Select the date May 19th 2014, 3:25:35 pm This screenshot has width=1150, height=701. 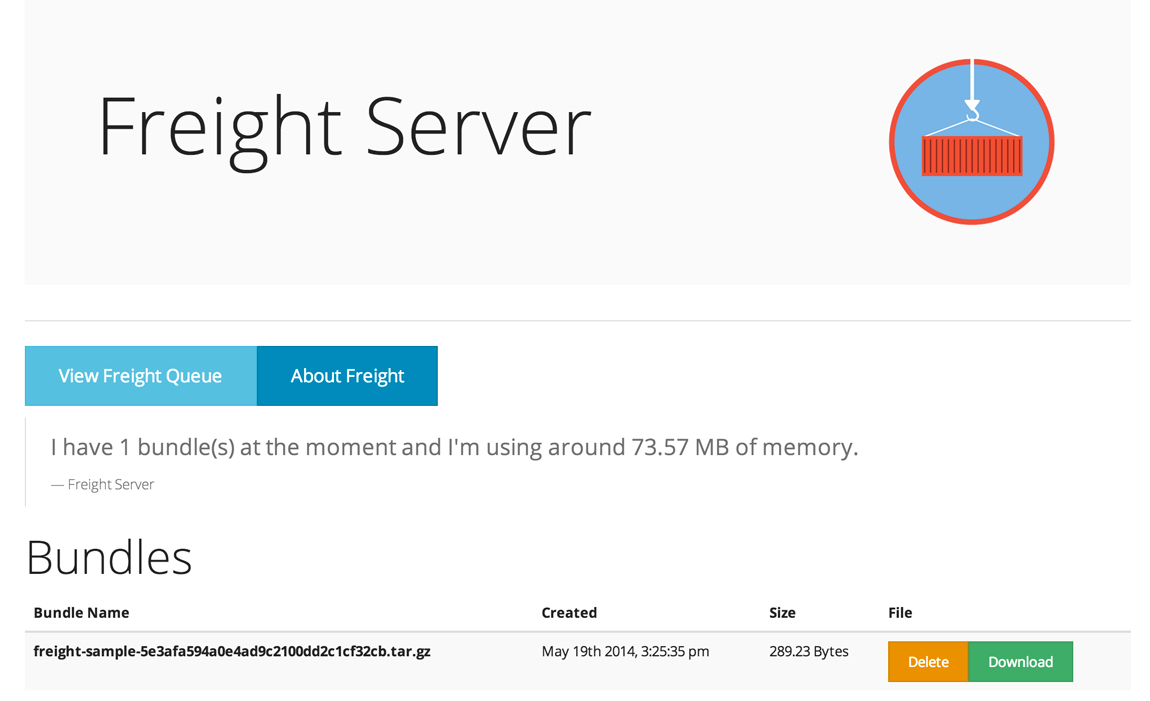(x=626, y=651)
